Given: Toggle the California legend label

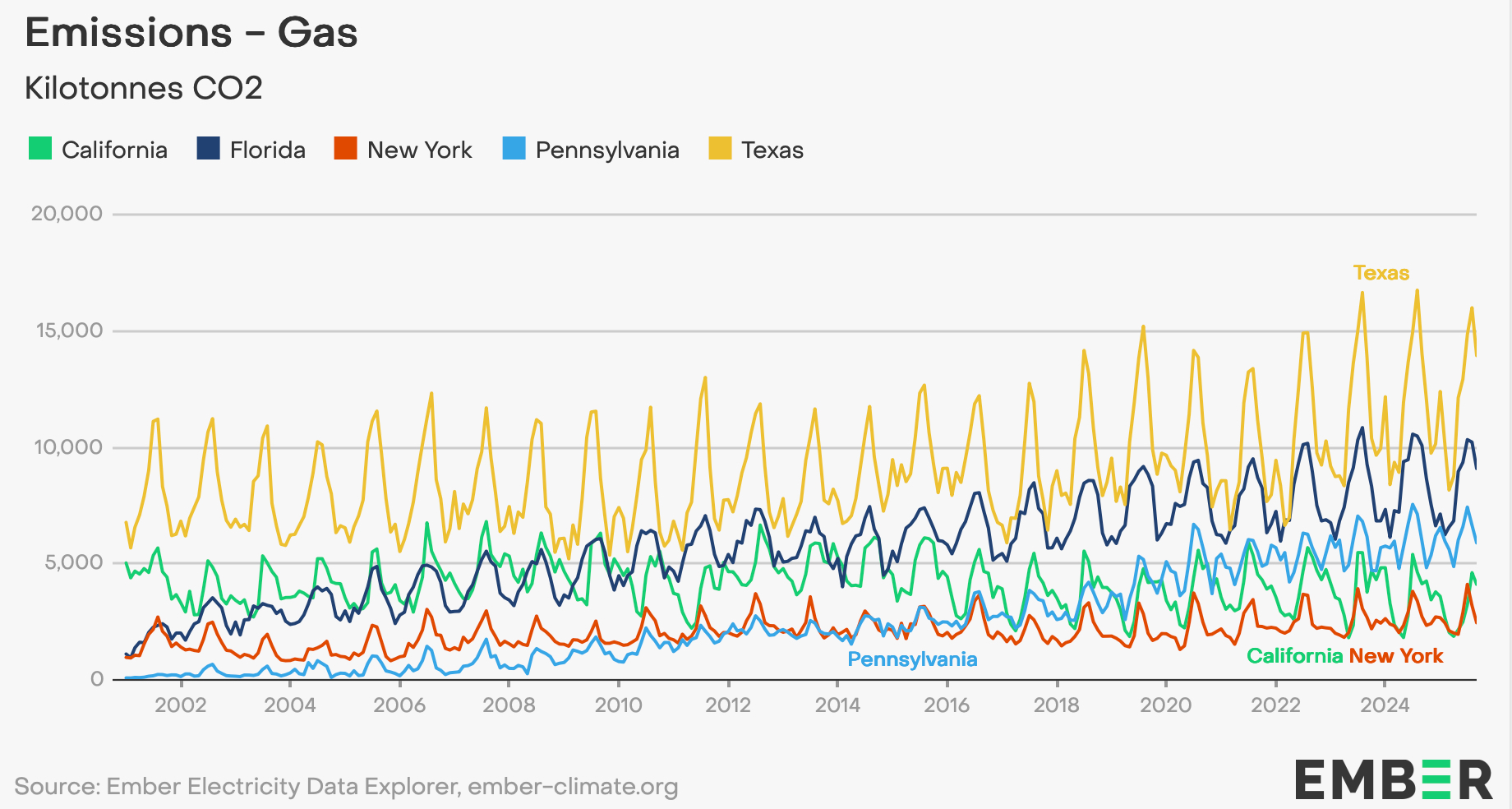Looking at the screenshot, I should (114, 150).
